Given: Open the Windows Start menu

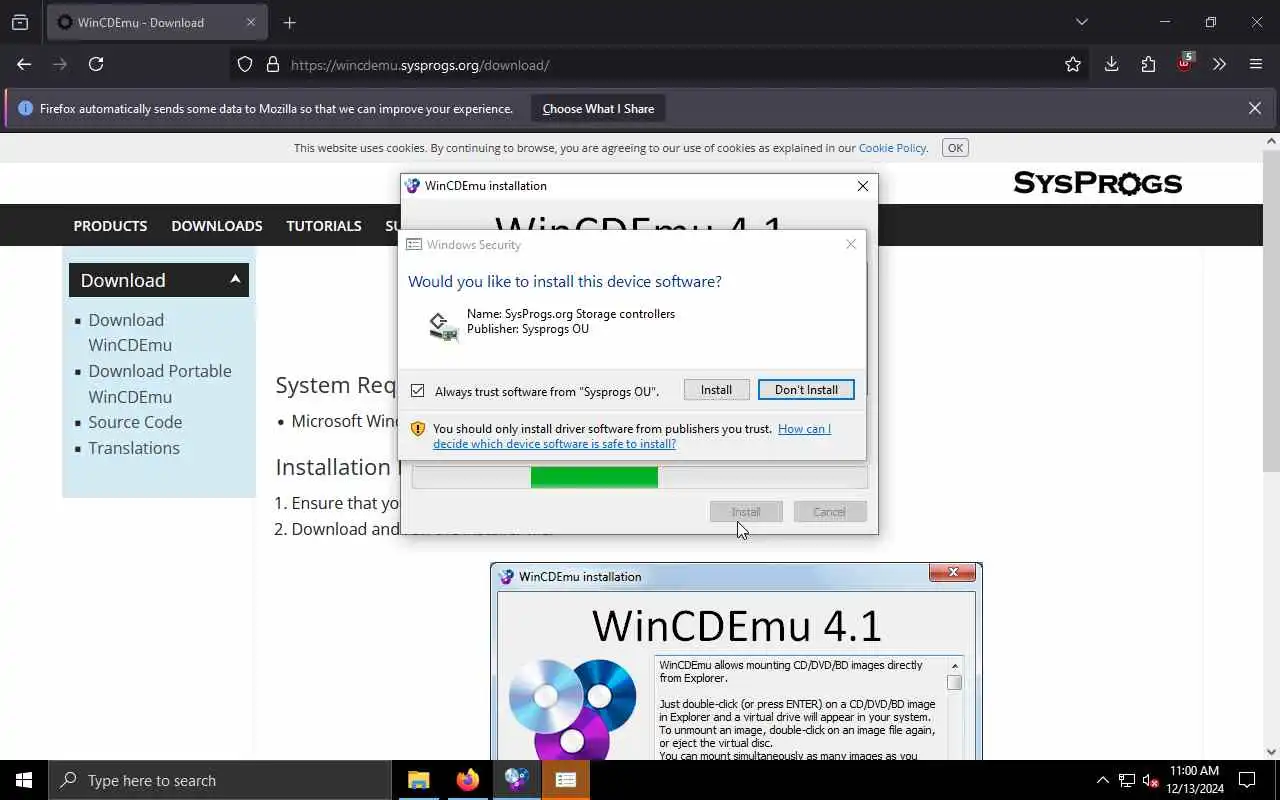Looking at the screenshot, I should (x=24, y=780).
